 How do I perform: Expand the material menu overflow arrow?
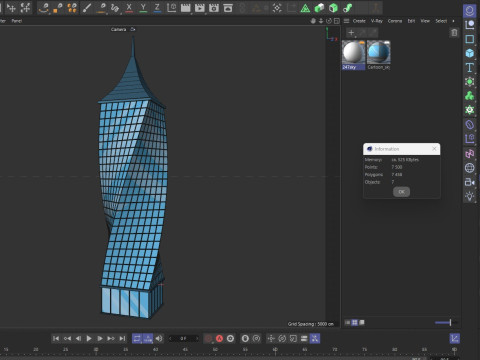coord(453,21)
